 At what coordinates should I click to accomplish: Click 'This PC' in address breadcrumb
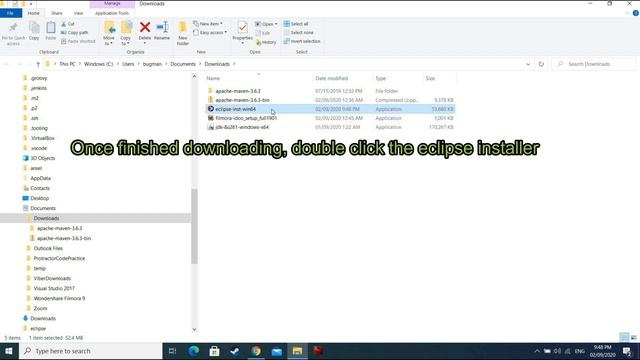[67, 64]
